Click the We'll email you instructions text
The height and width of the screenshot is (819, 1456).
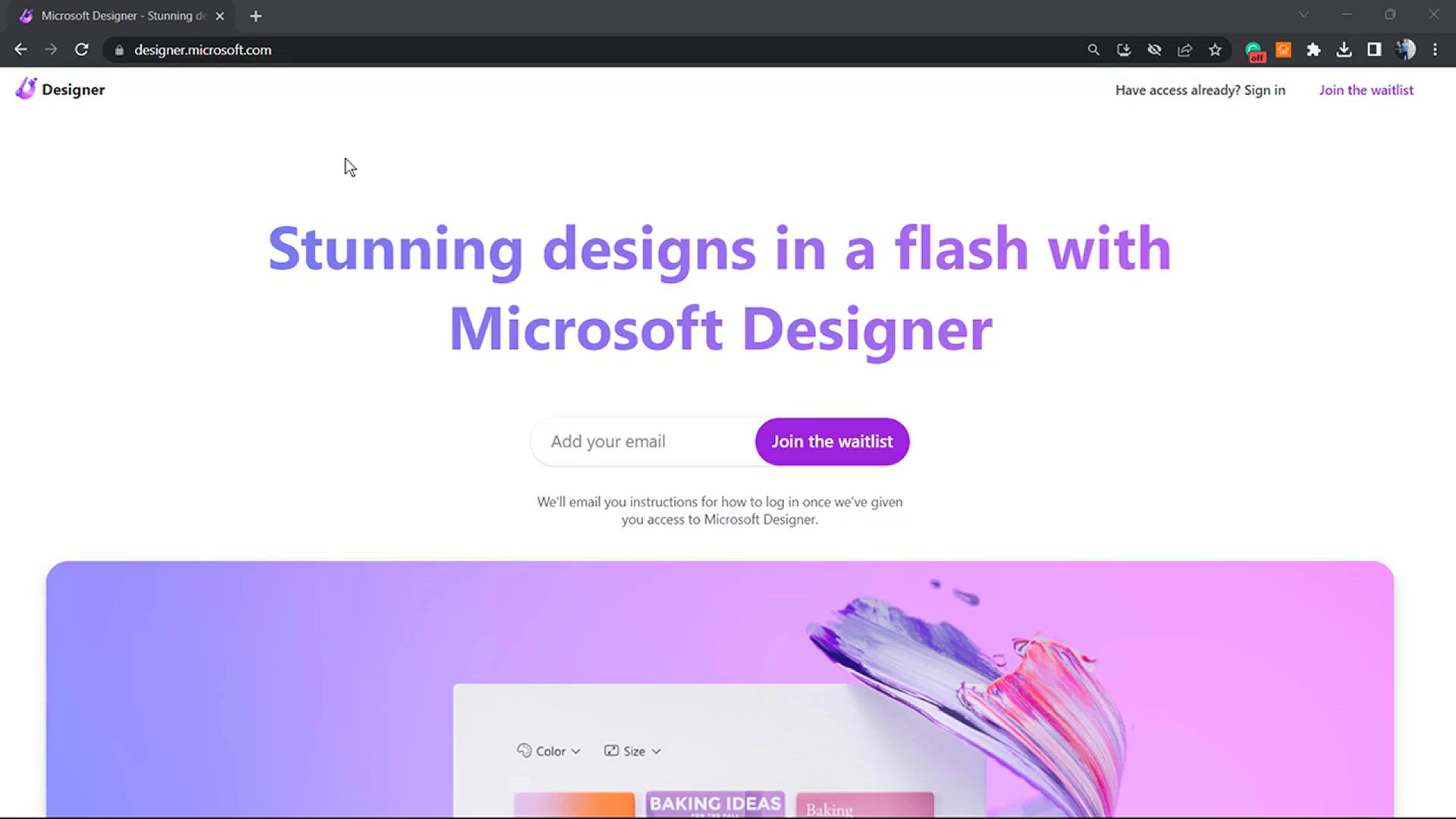720,510
